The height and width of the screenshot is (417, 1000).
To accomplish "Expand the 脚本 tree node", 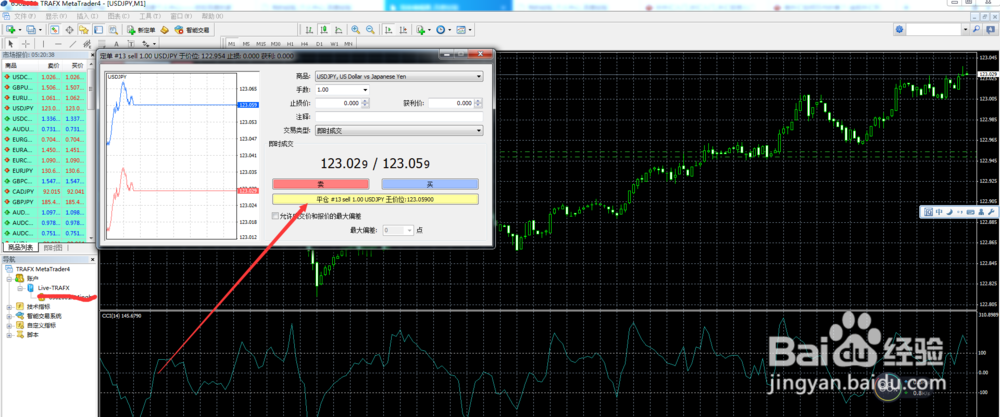I will tap(9, 334).
